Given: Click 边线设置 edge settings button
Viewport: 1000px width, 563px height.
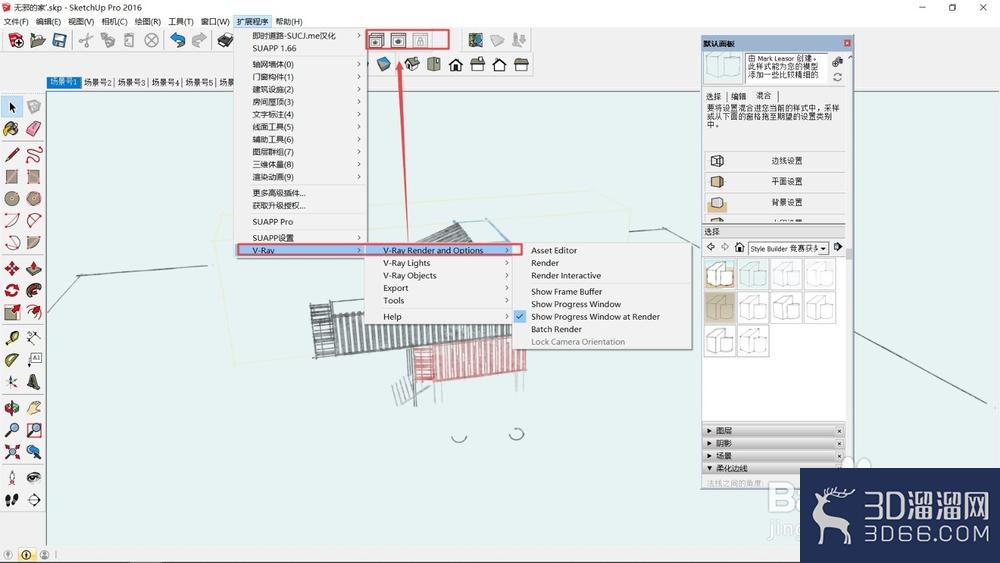Looking at the screenshot, I should (775, 161).
